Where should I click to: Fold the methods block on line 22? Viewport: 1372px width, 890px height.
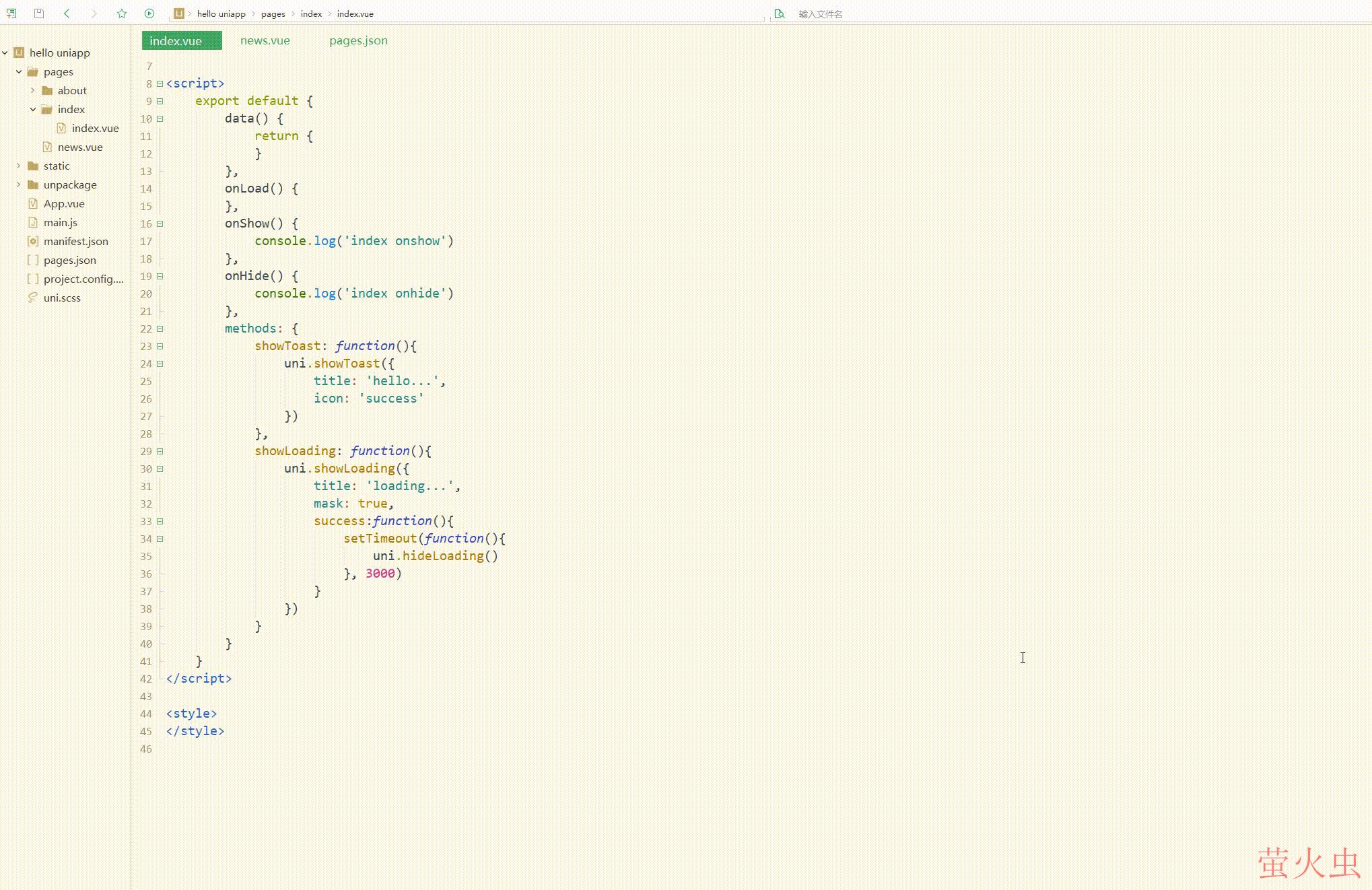point(160,329)
